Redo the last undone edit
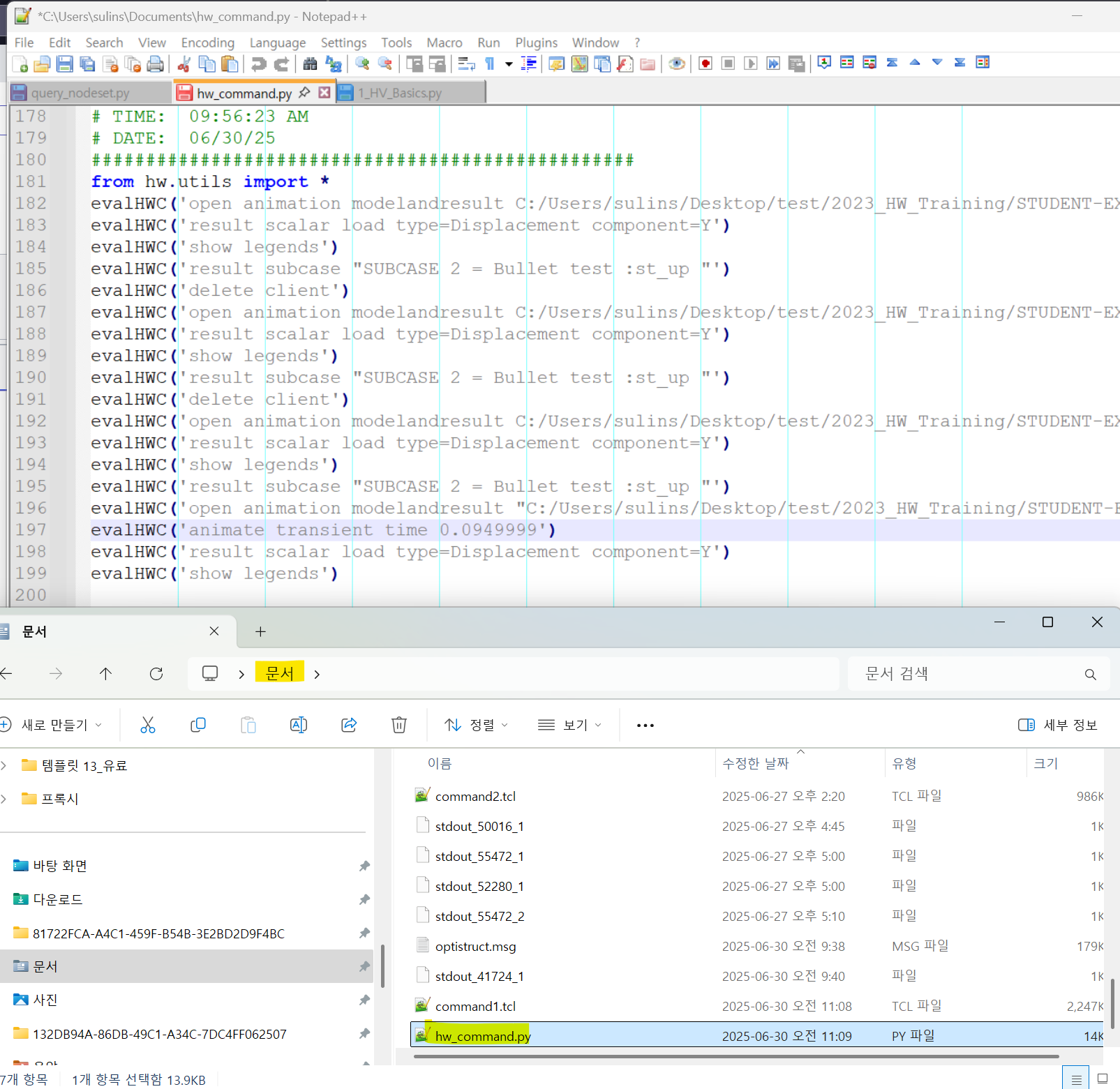This screenshot has height=1089, width=1120. click(281, 64)
